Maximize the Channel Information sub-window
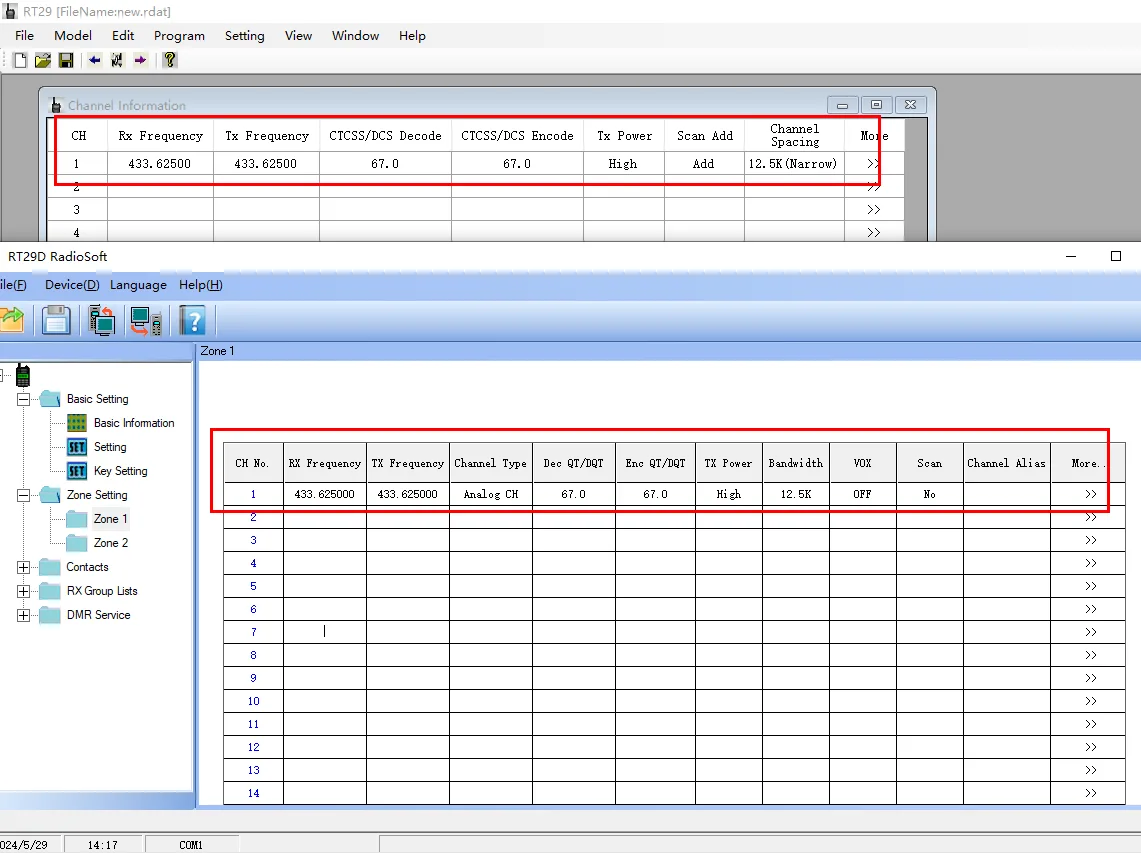The image size is (1141, 853). pos(876,105)
